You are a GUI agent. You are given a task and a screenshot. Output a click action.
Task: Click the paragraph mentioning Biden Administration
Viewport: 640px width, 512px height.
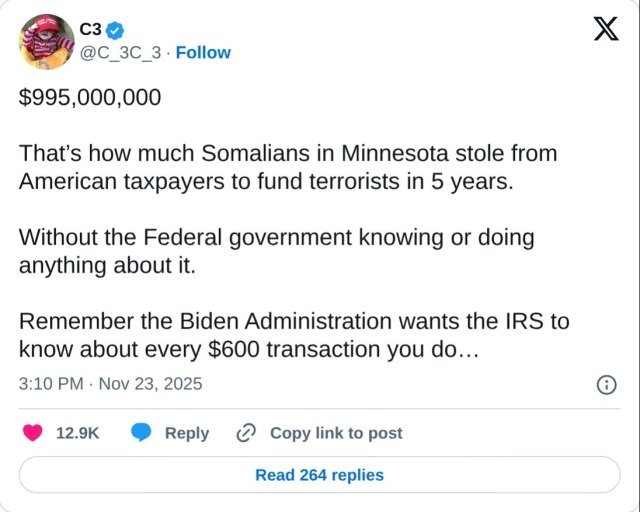pos(294,336)
